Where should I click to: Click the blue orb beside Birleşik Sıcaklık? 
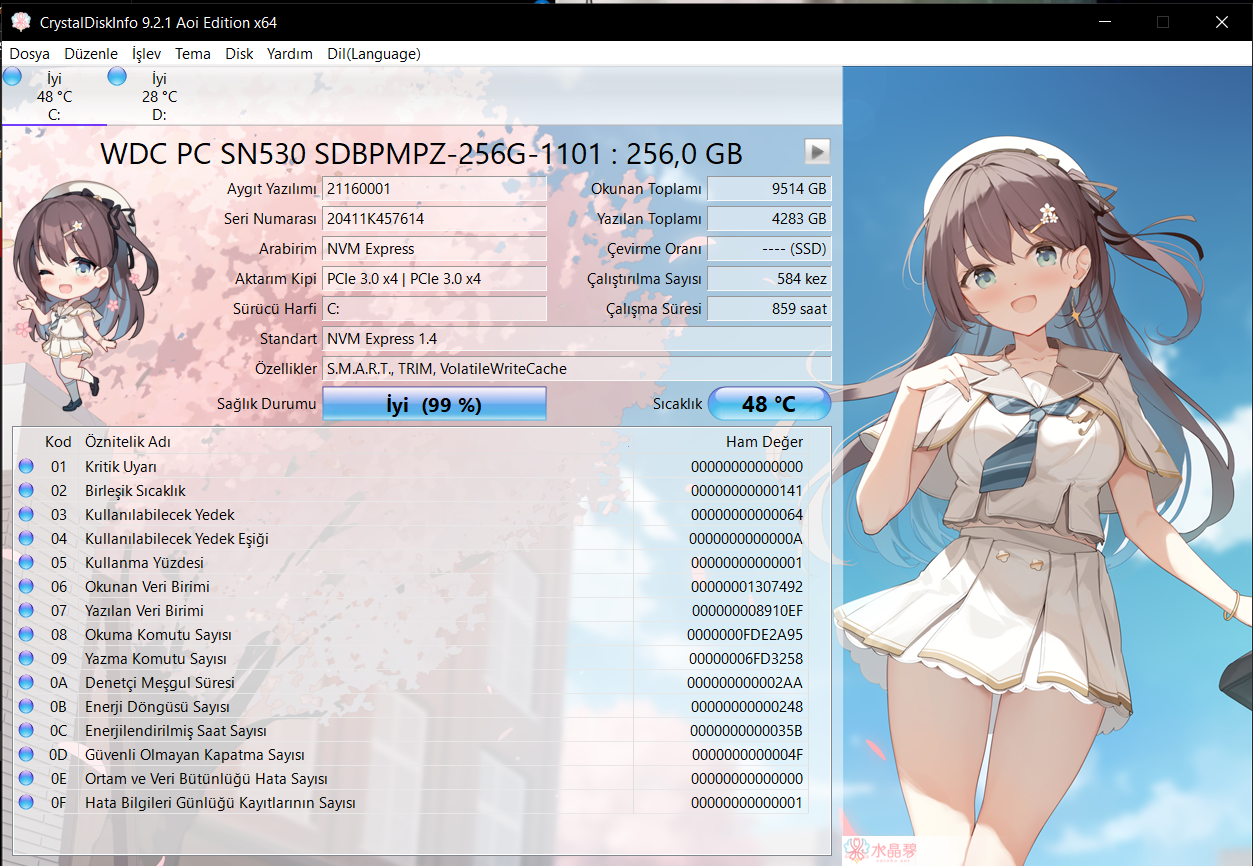(x=26, y=490)
